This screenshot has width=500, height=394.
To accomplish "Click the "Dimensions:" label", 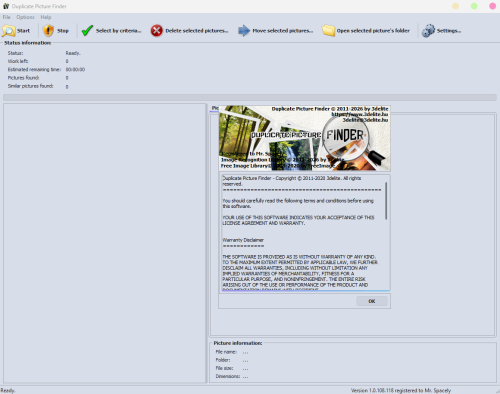I will (228, 376).
